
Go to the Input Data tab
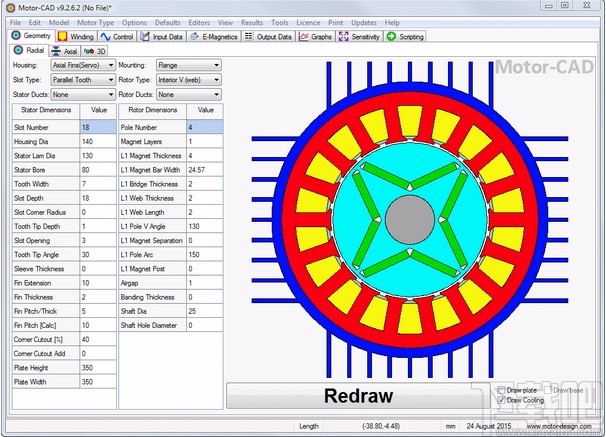(x=162, y=37)
